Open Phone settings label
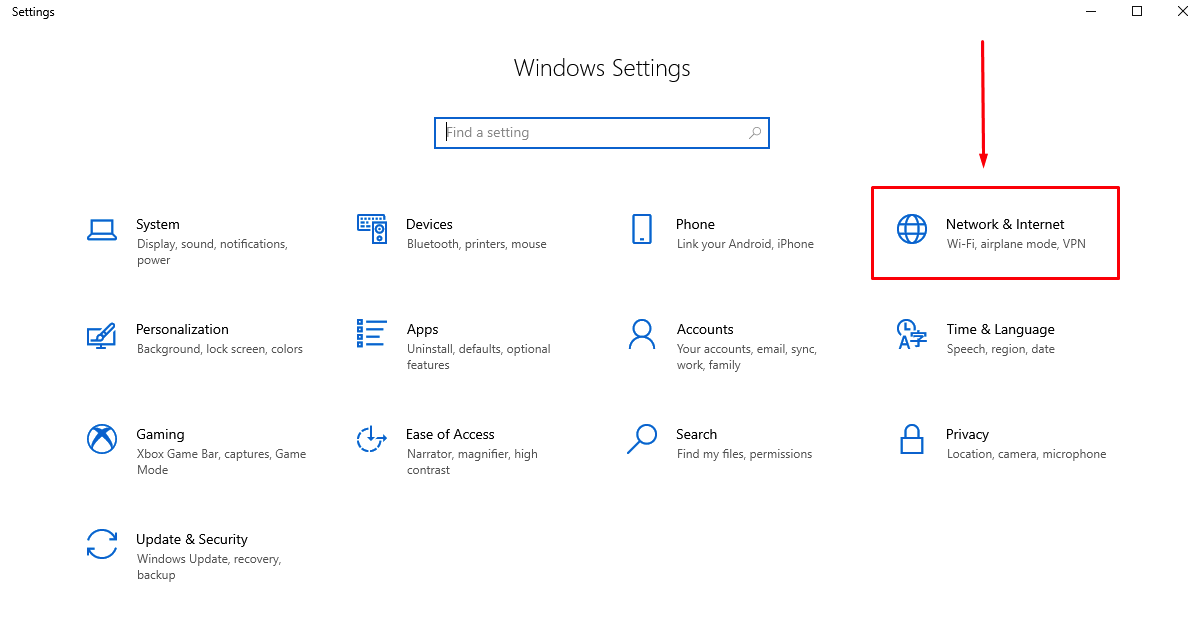This screenshot has height=642, width=1203. pos(695,224)
